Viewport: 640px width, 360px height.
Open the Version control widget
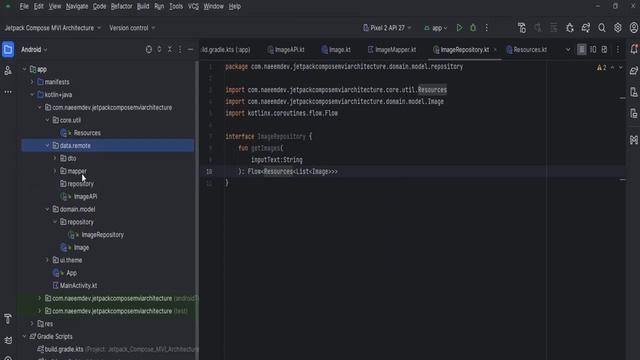pos(132,28)
